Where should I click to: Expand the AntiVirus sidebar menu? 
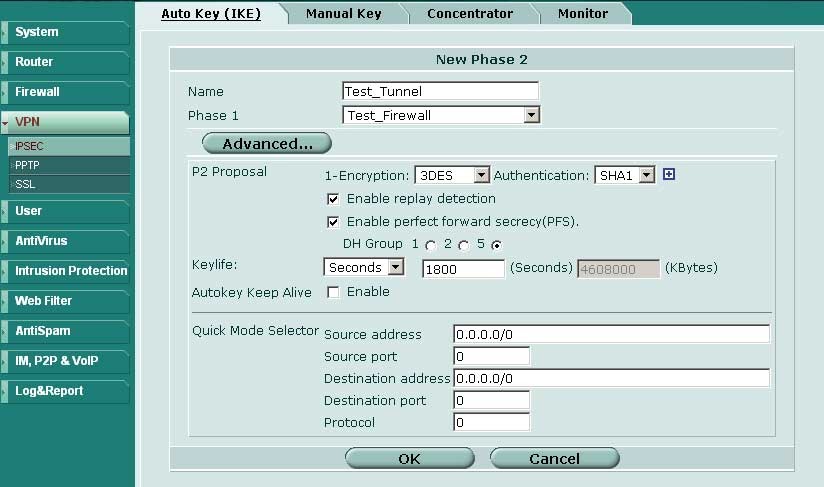[65, 241]
